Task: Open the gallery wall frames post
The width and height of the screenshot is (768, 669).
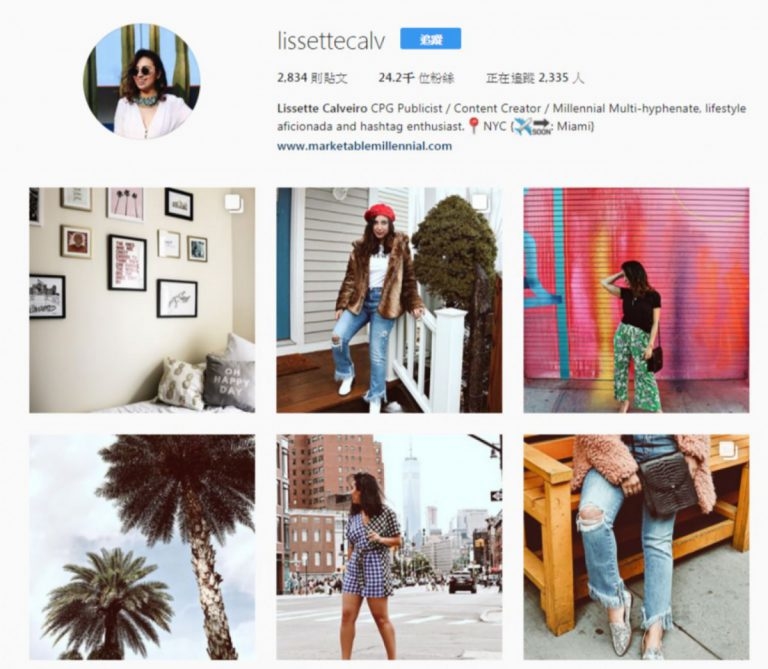Action: tap(142, 300)
